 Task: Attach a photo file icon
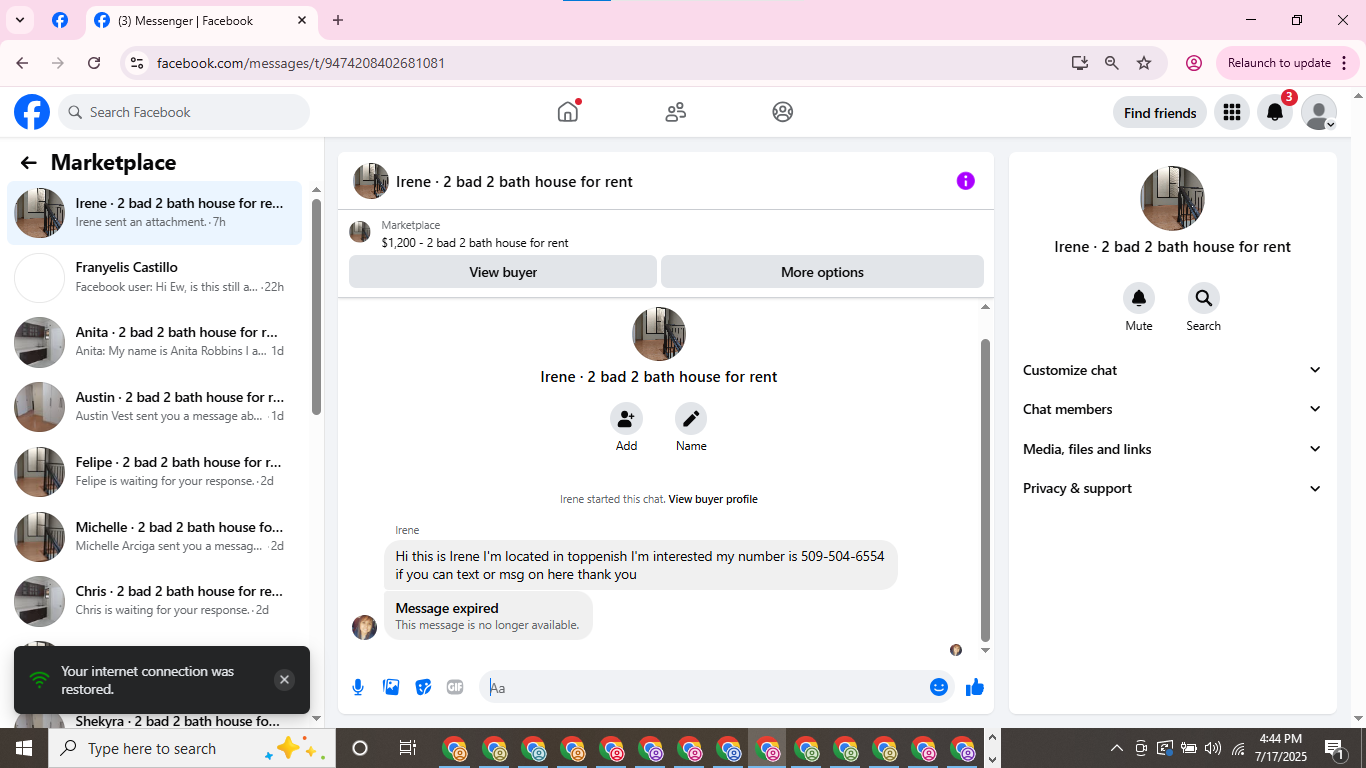(x=391, y=687)
